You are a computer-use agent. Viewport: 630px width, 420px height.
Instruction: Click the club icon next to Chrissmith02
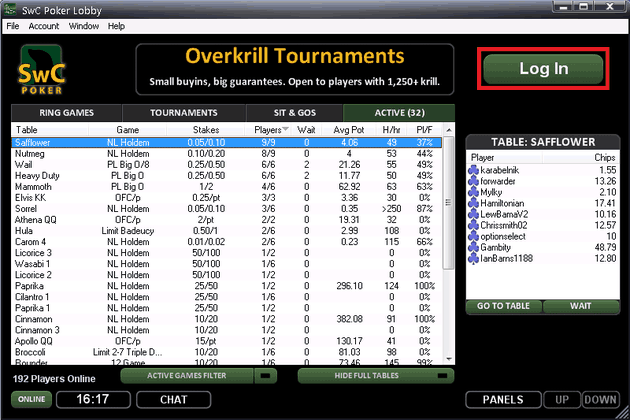coord(473,225)
